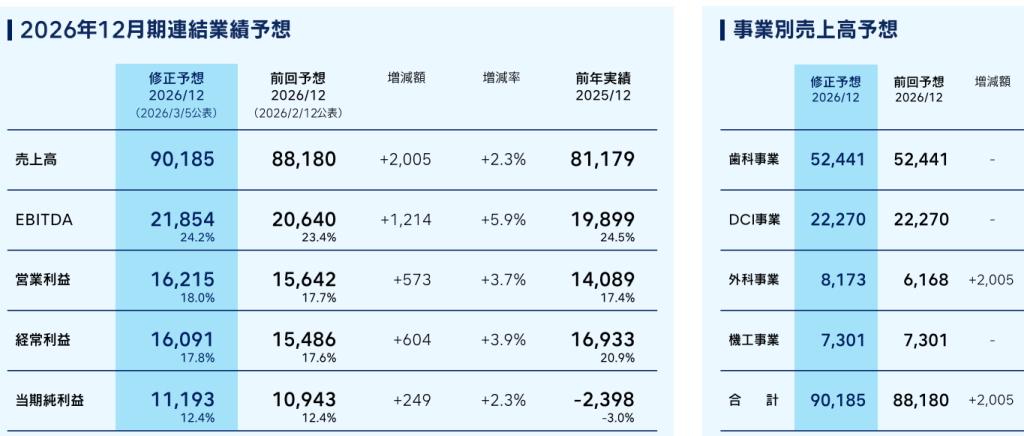Click the +1,214 EBITDA change amount
The image size is (1024, 436).
pyautogui.click(x=406, y=220)
